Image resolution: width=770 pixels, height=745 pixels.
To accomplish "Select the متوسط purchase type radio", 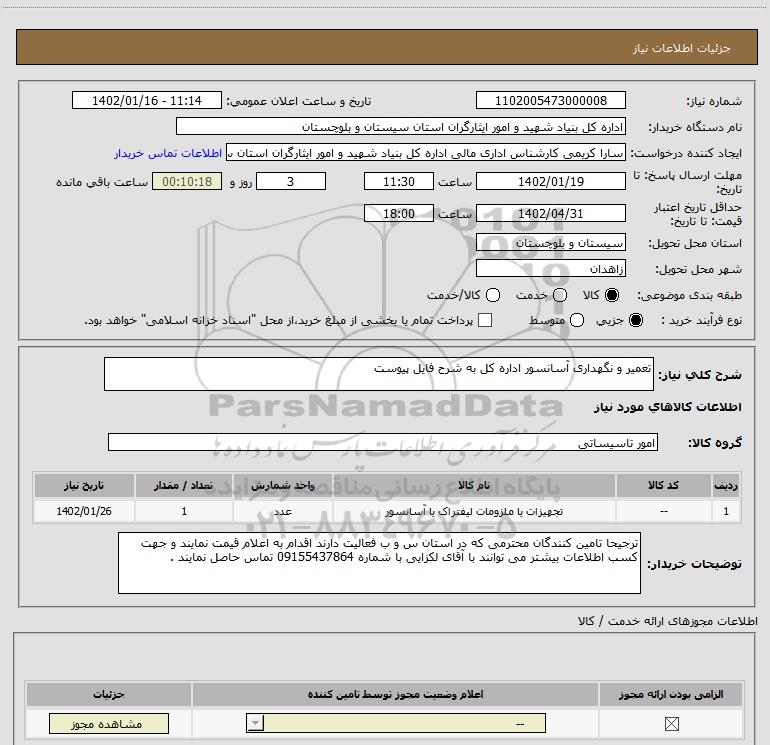I will [577, 320].
